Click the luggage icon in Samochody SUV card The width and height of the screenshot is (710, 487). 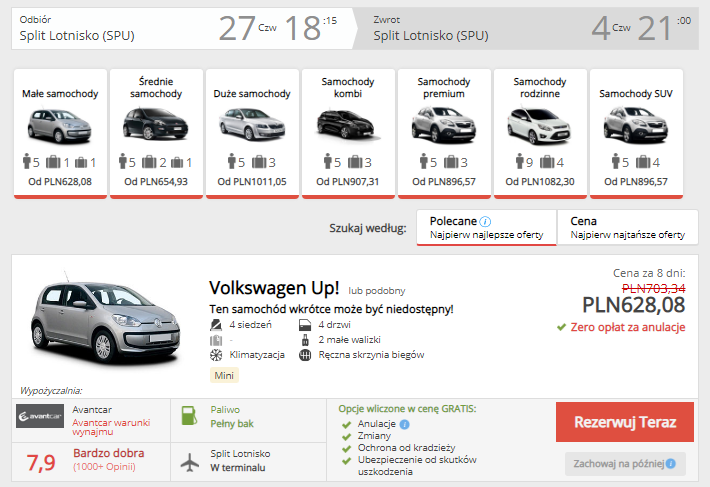coord(643,162)
